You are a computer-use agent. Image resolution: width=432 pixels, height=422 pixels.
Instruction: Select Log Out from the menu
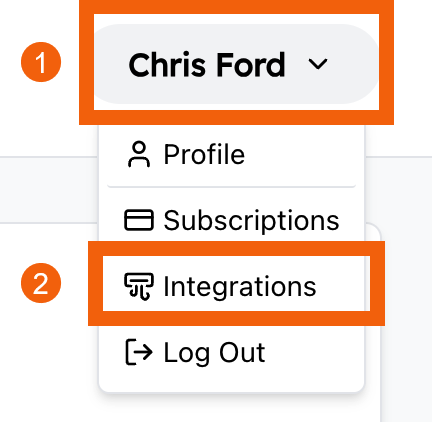coord(232,352)
